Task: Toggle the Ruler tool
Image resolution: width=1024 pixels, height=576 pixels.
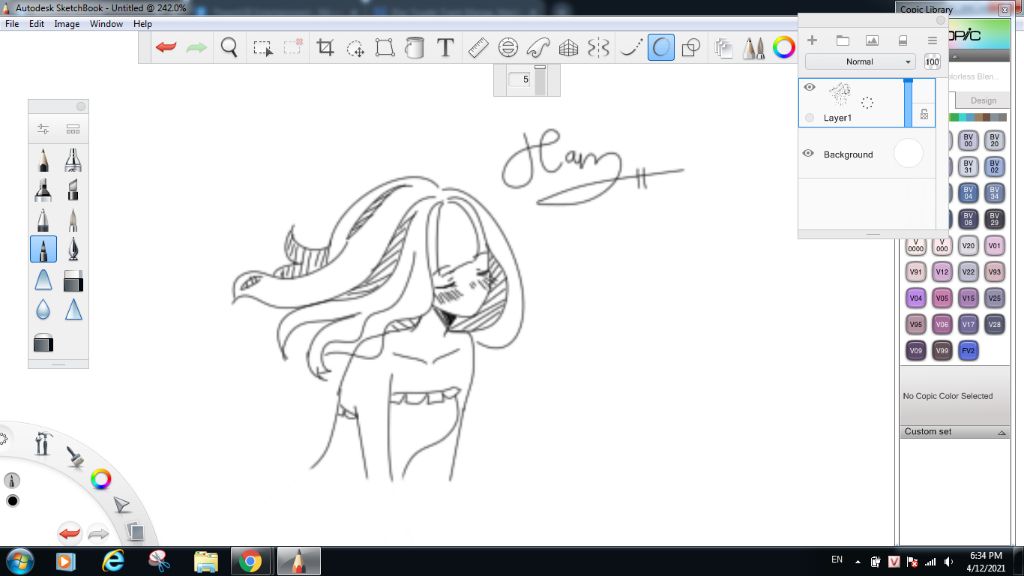Action: [478, 48]
